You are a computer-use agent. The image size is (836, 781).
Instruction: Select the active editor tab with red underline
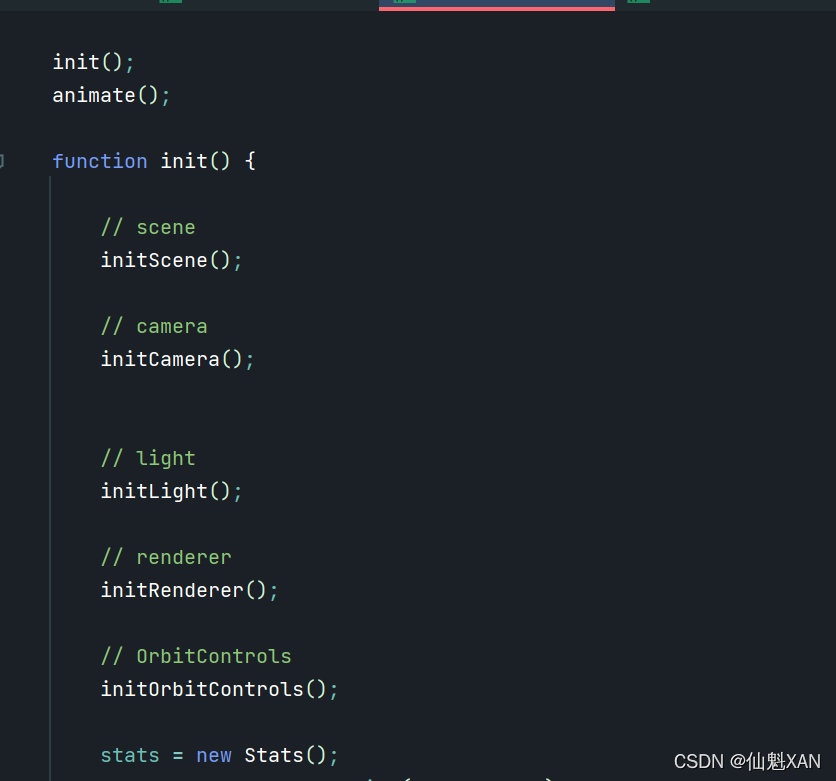(497, 5)
